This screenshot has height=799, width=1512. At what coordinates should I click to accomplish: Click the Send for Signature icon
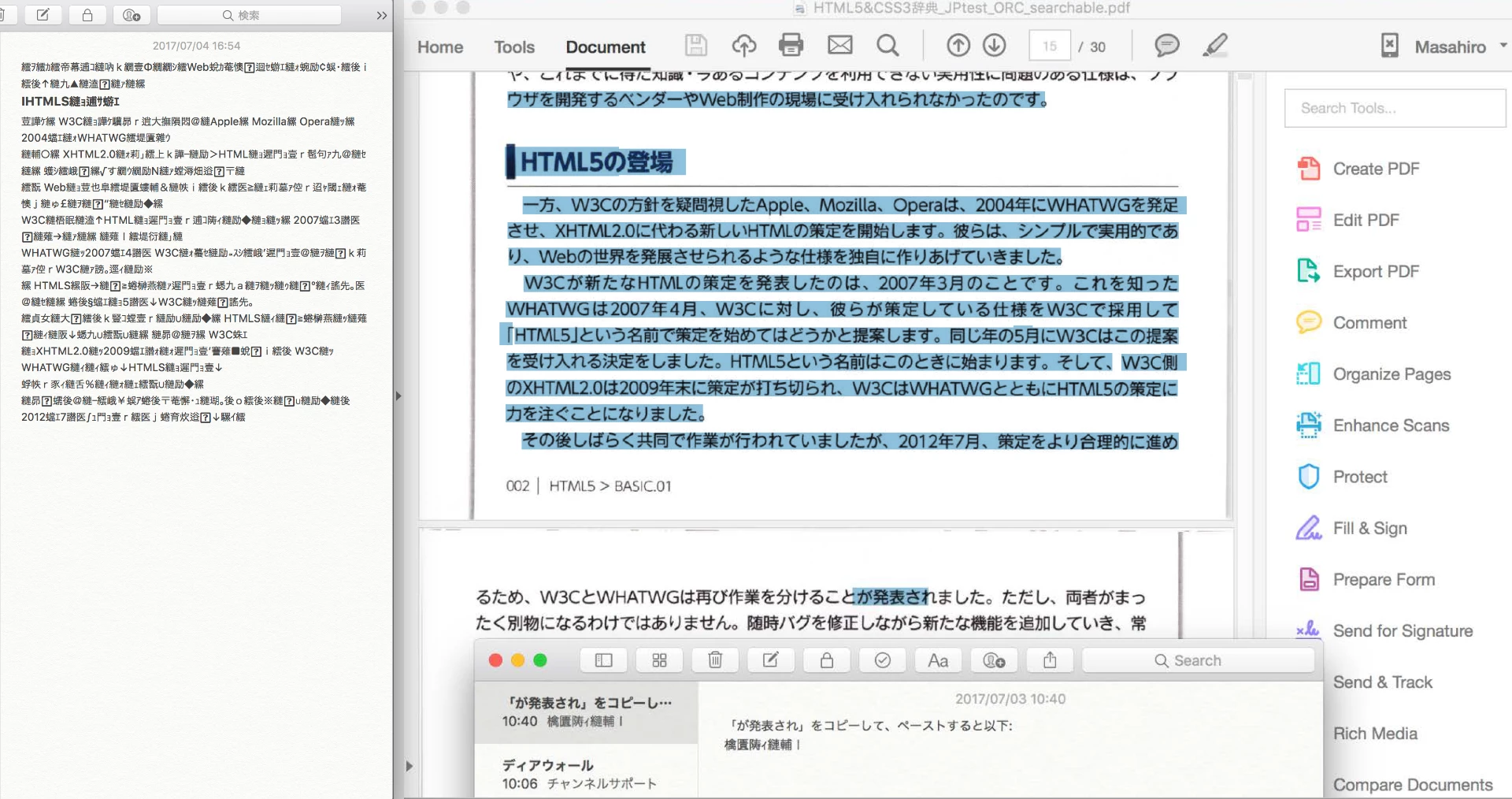(1308, 630)
